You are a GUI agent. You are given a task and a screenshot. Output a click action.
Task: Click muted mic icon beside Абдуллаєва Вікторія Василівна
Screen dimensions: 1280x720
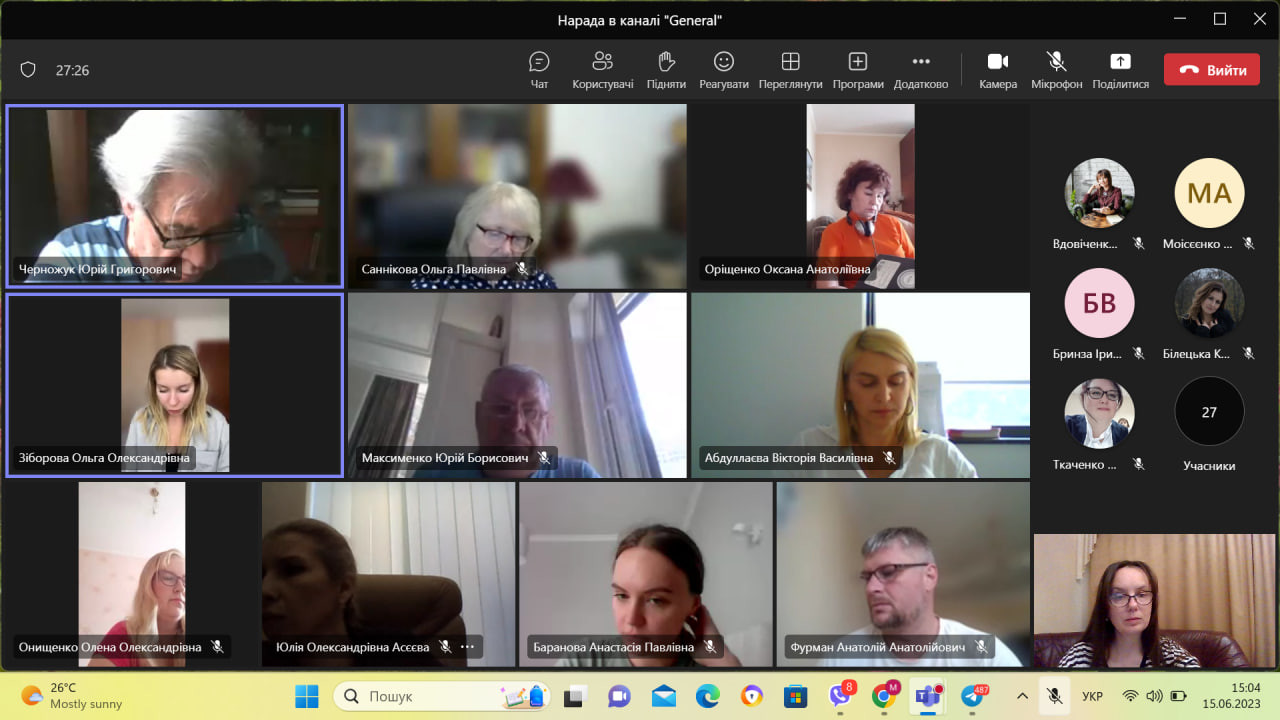(889, 458)
